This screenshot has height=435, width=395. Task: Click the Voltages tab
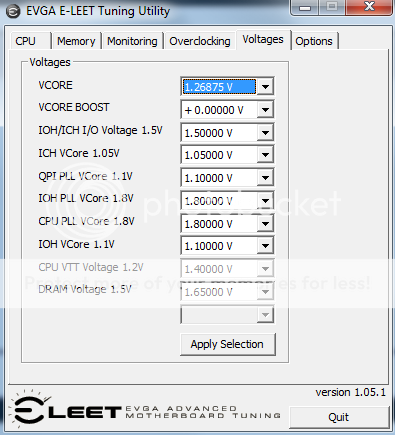tap(263, 40)
